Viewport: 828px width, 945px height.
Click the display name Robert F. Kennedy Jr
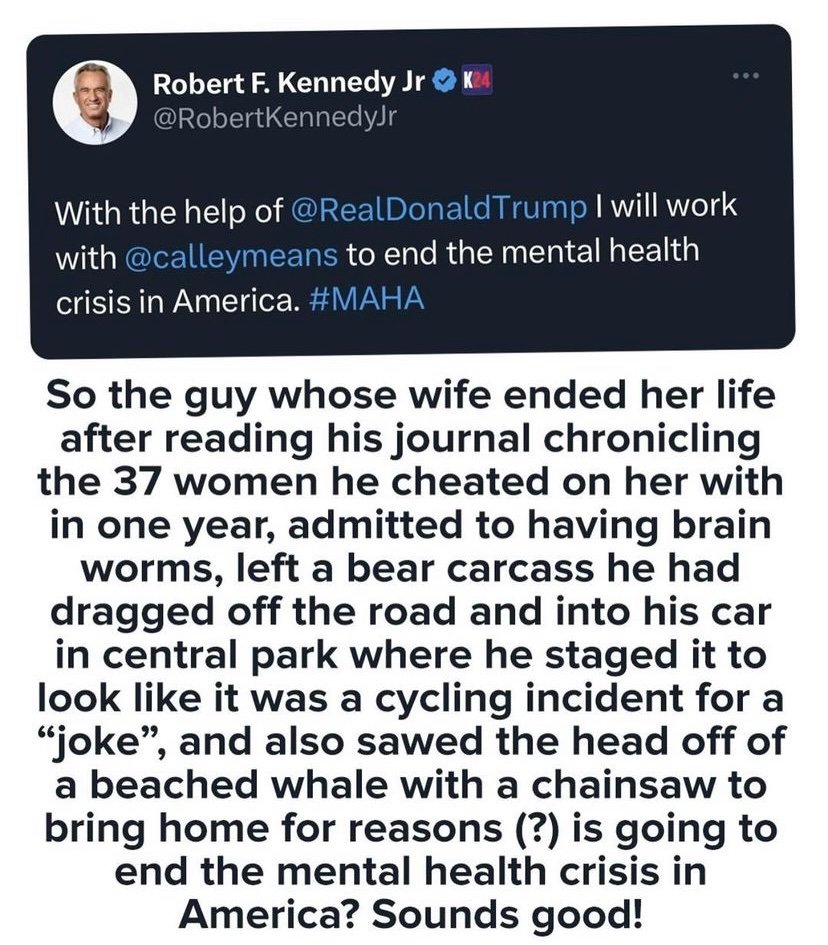tap(289, 86)
